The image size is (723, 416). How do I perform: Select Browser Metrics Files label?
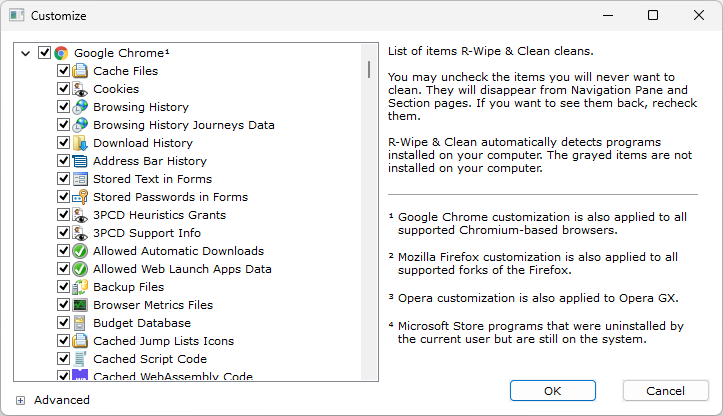[x=153, y=305]
